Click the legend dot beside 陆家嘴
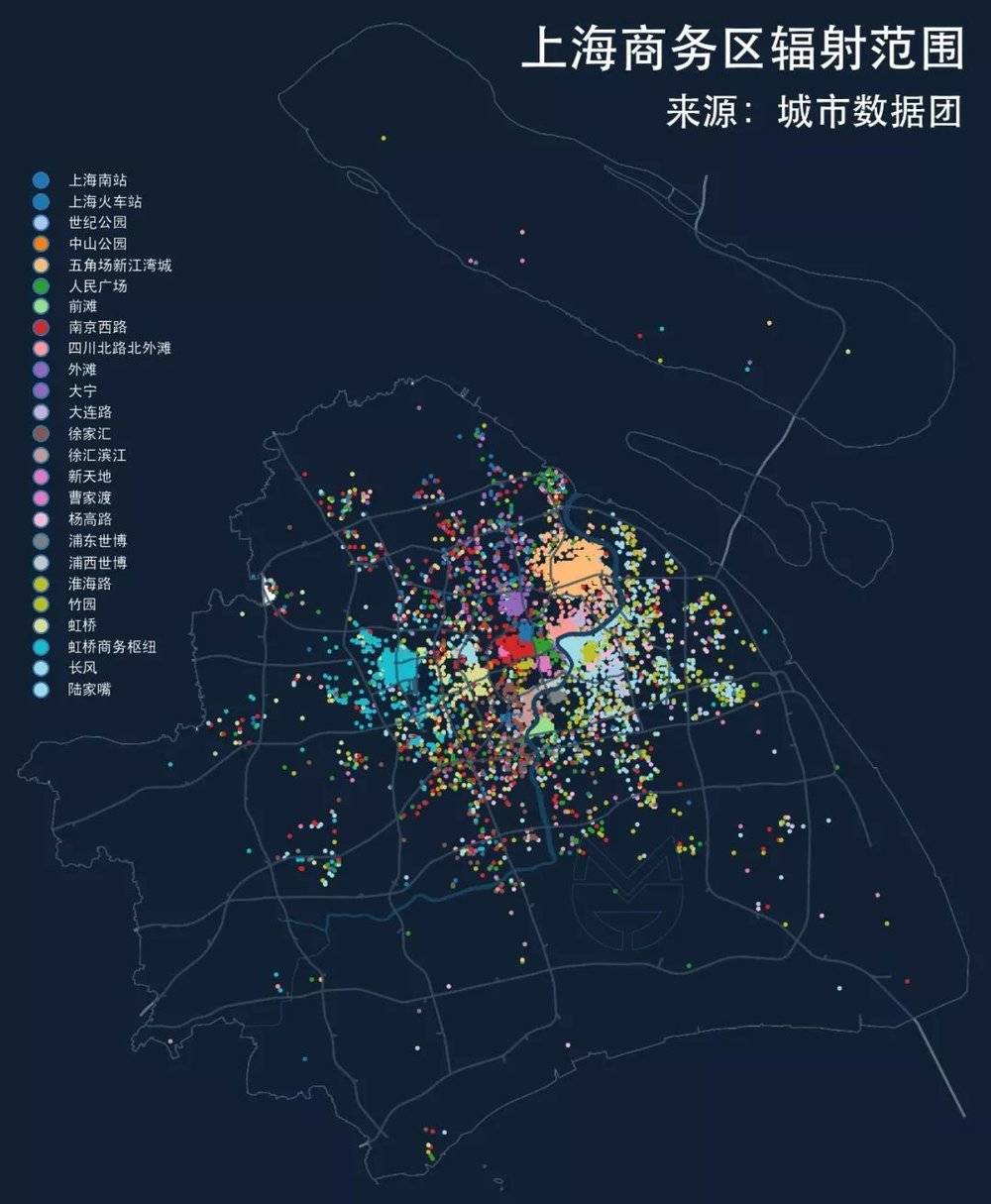Viewport: 991px width, 1204px height. pyautogui.click(x=41, y=689)
